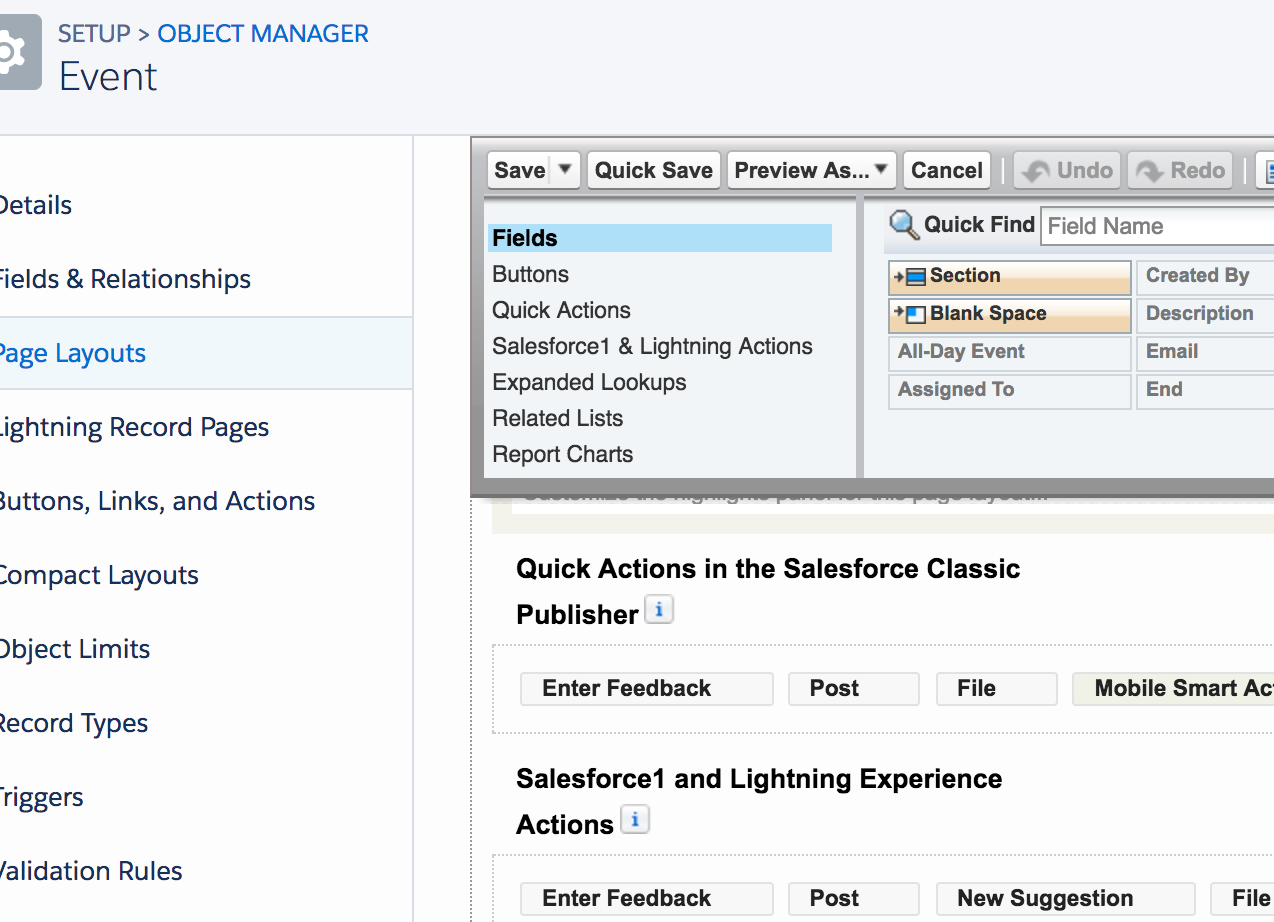This screenshot has width=1274, height=922.
Task: Click the Cancel button
Action: tap(946, 170)
